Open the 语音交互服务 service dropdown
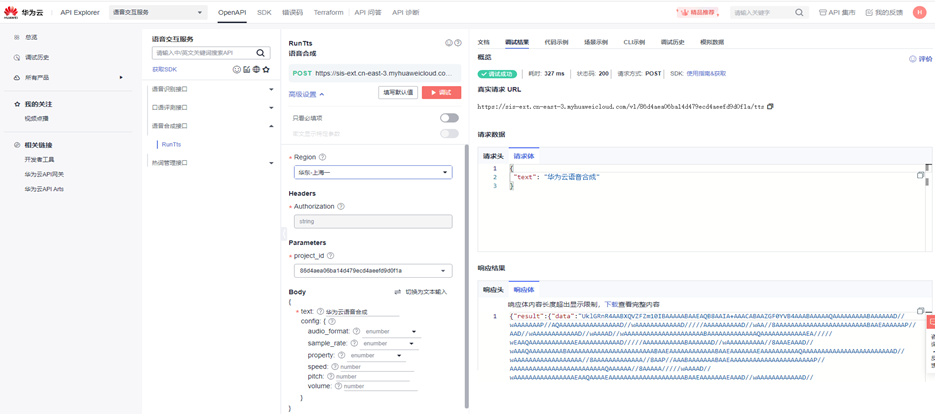The image size is (935, 414). click(158, 12)
